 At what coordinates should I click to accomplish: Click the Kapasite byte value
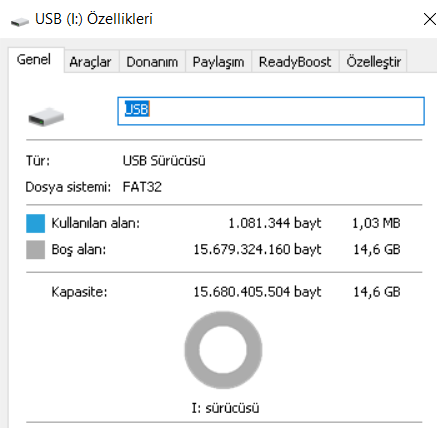[x=257, y=292]
